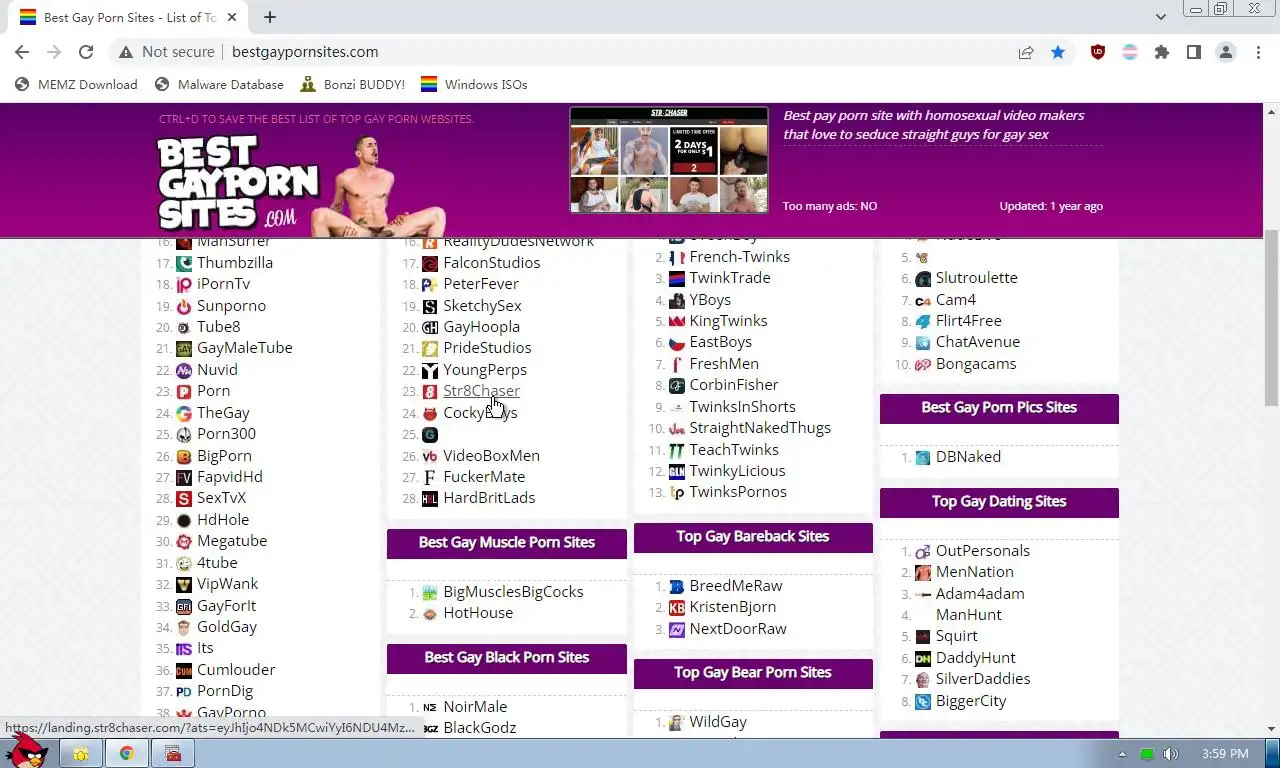Click the Top Gay Bear Porn Sites header
The height and width of the screenshot is (768, 1280).
point(753,673)
